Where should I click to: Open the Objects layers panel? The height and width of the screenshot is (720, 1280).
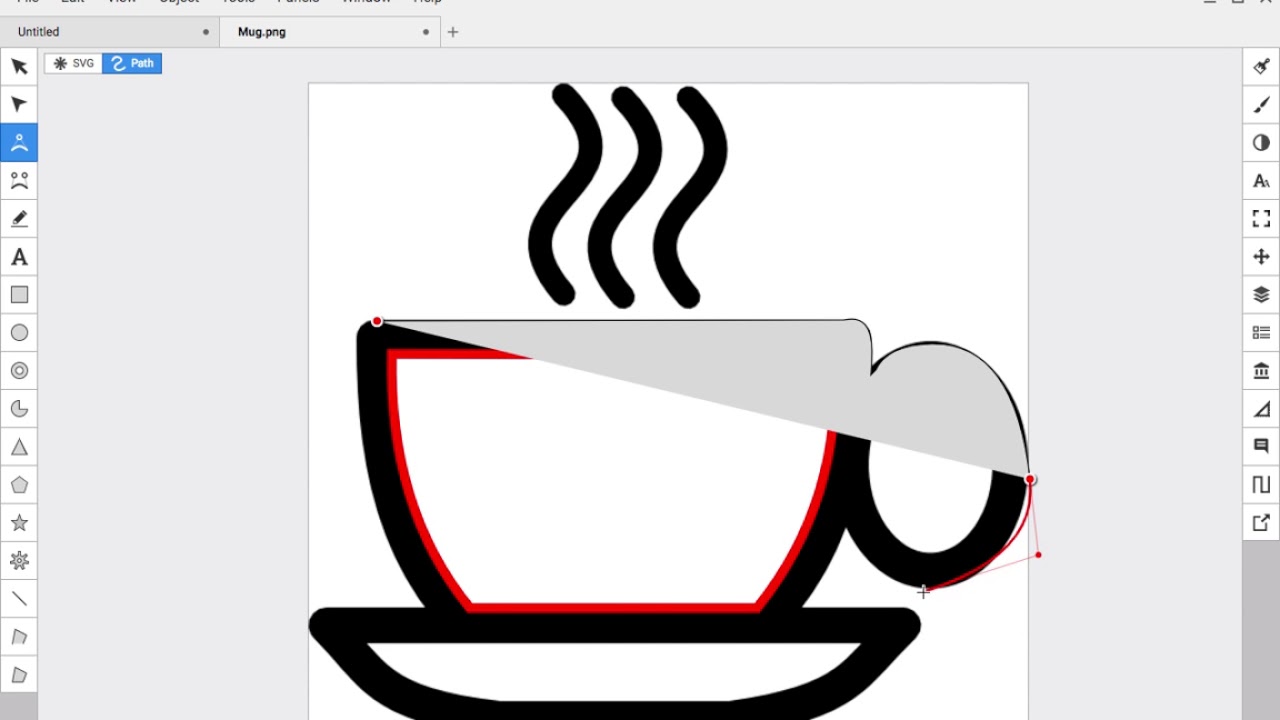tap(1261, 295)
